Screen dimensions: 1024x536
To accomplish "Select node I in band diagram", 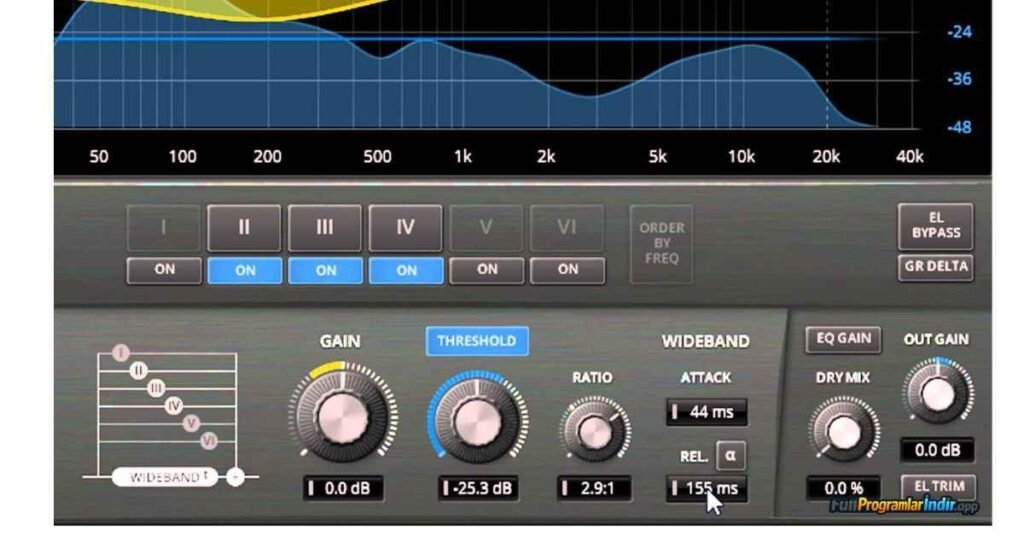I will pyautogui.click(x=122, y=353).
